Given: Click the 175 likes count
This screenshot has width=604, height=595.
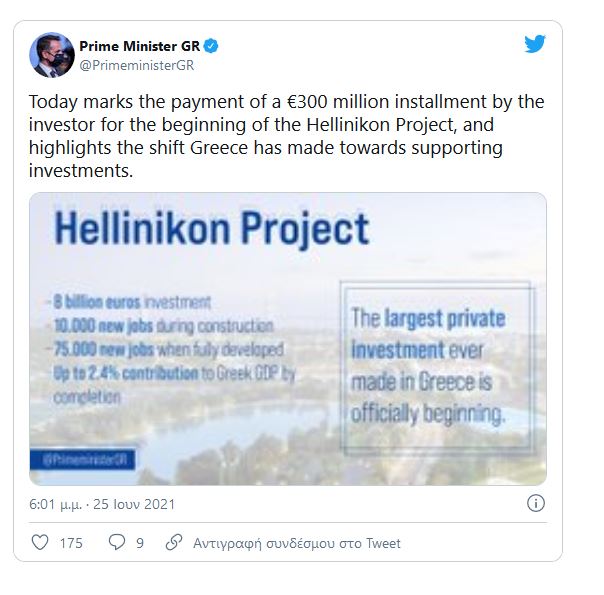Looking at the screenshot, I should [71, 543].
